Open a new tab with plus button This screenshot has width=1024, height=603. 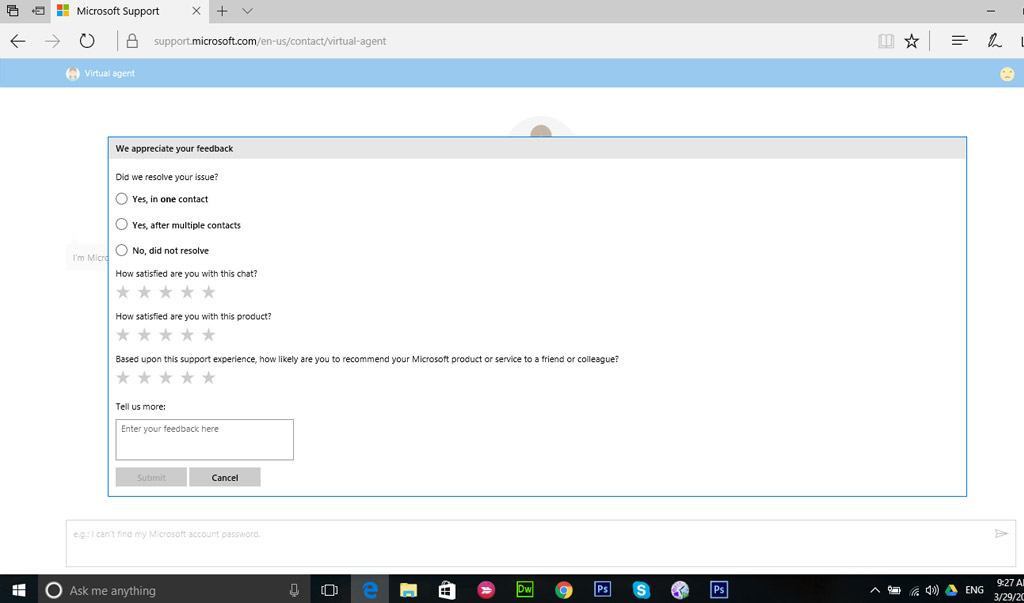coord(222,11)
